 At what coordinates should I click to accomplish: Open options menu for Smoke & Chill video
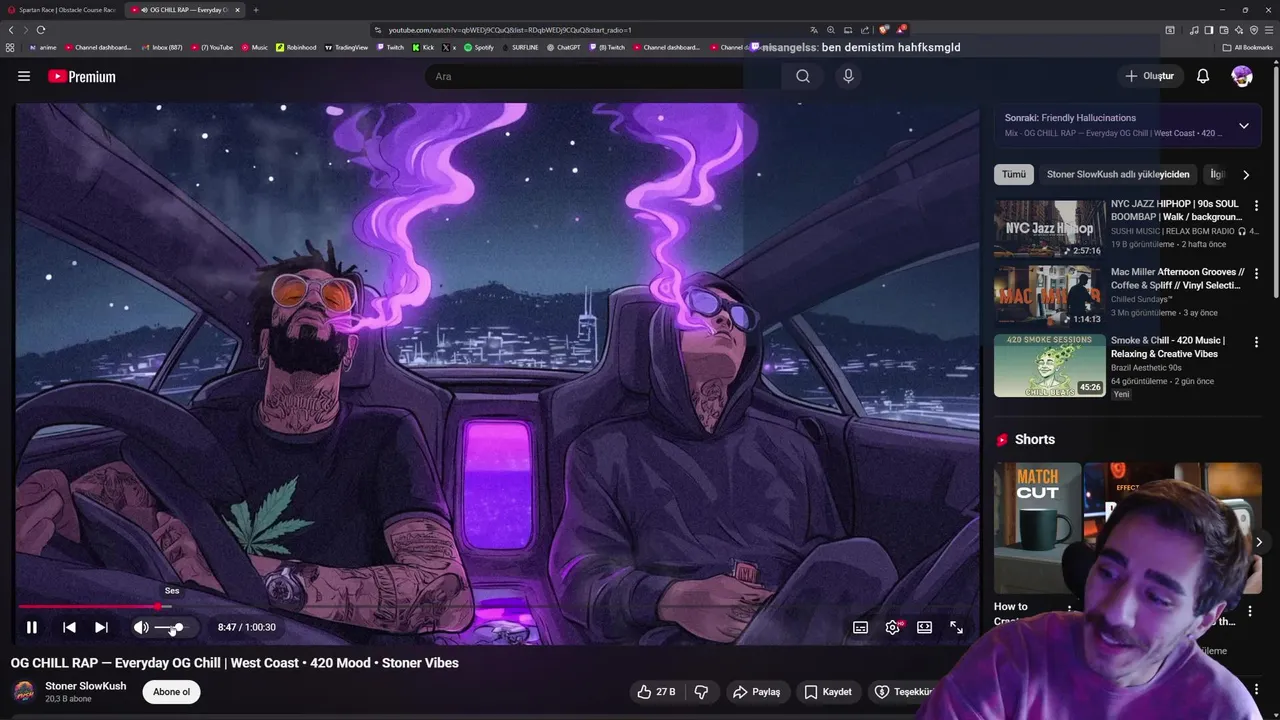click(1256, 342)
